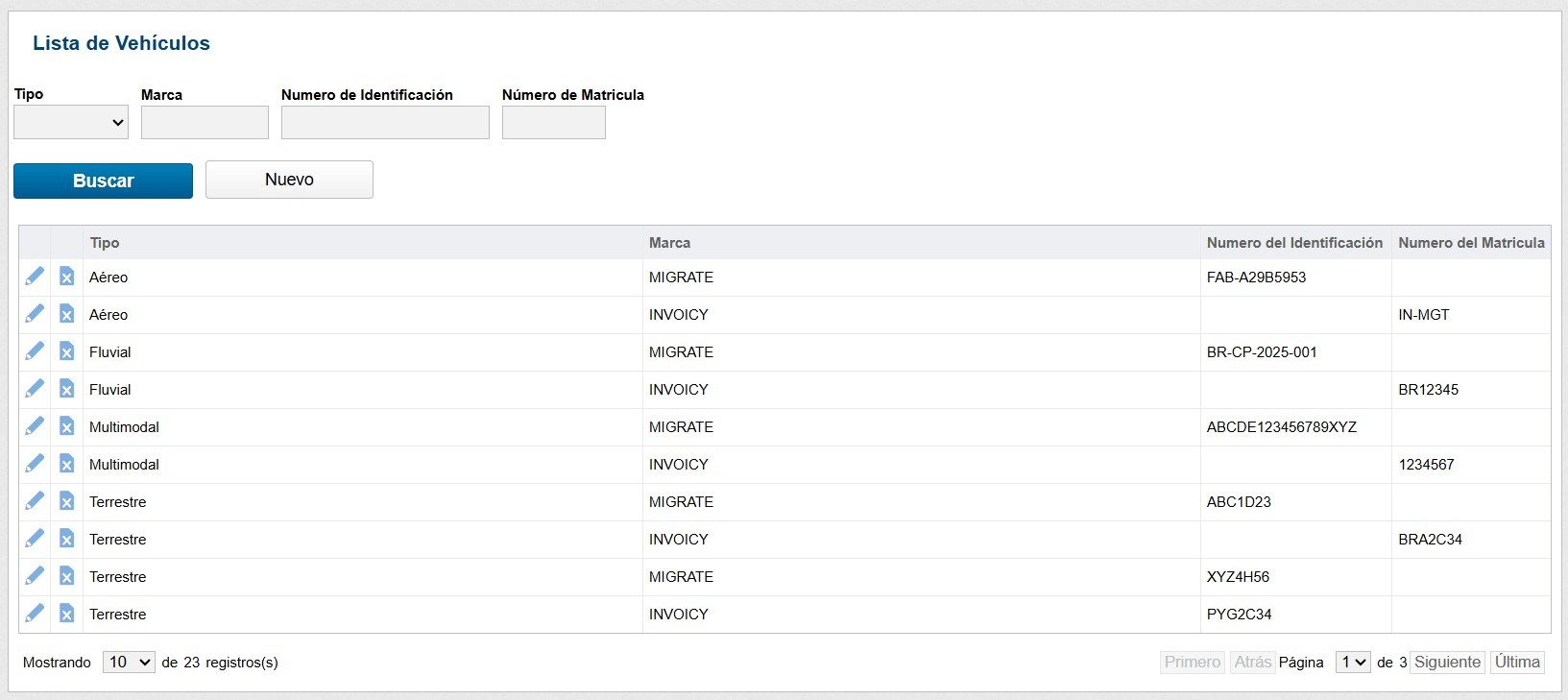Focus the Numero de Identificación search field

point(385,123)
